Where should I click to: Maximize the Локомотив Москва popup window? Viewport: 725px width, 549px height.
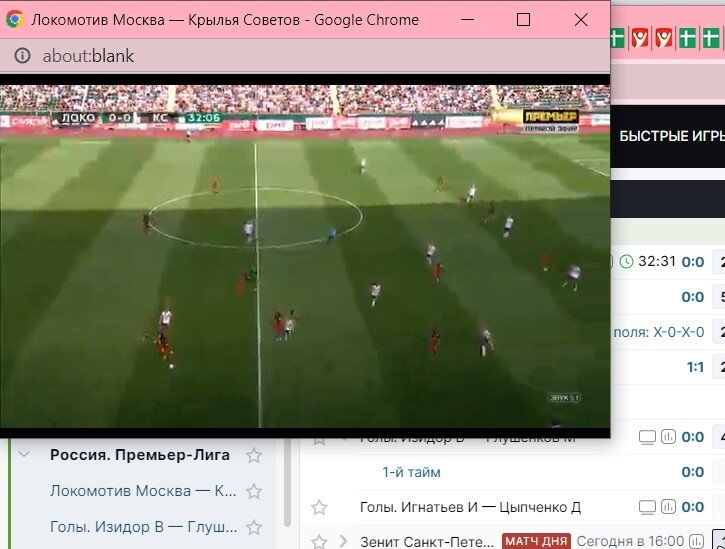(523, 20)
